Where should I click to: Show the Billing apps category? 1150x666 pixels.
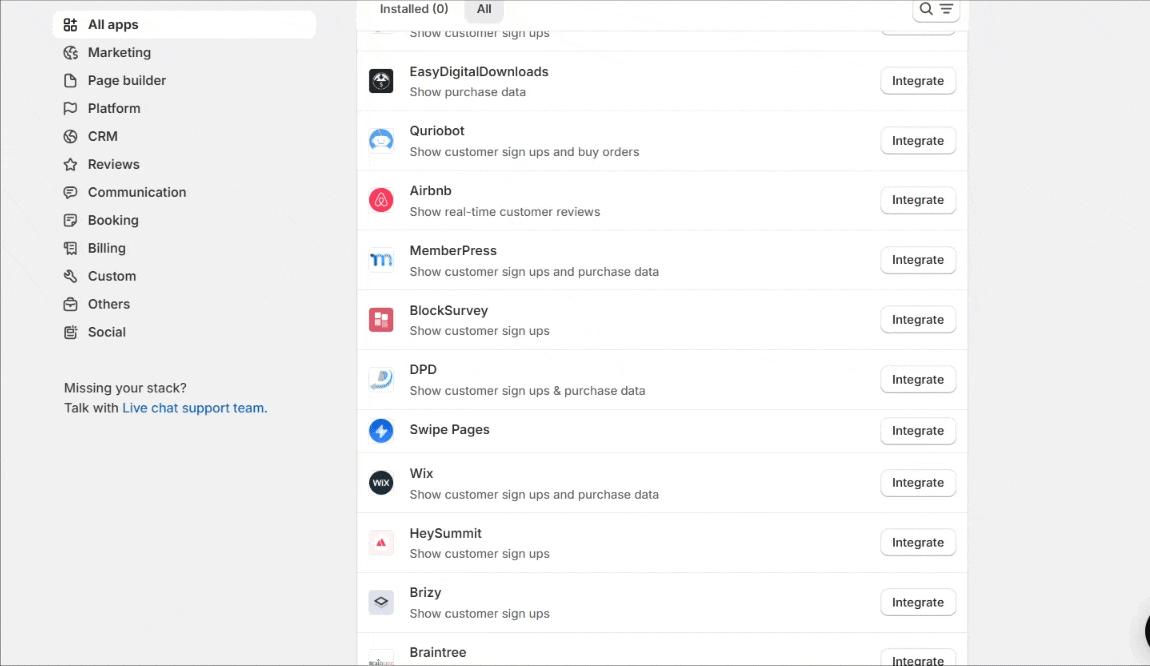[106, 248]
